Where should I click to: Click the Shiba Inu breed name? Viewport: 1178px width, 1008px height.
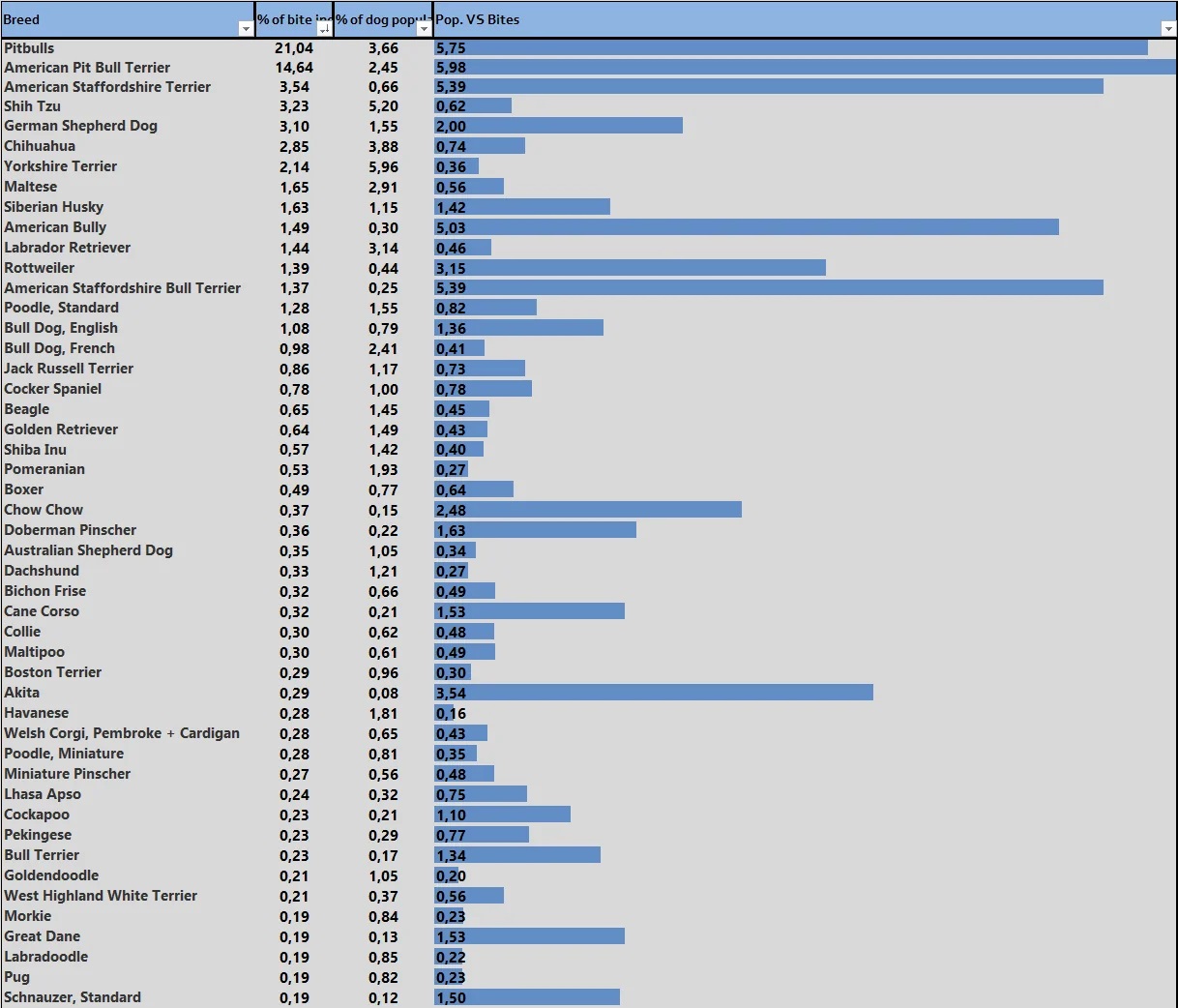click(x=35, y=450)
